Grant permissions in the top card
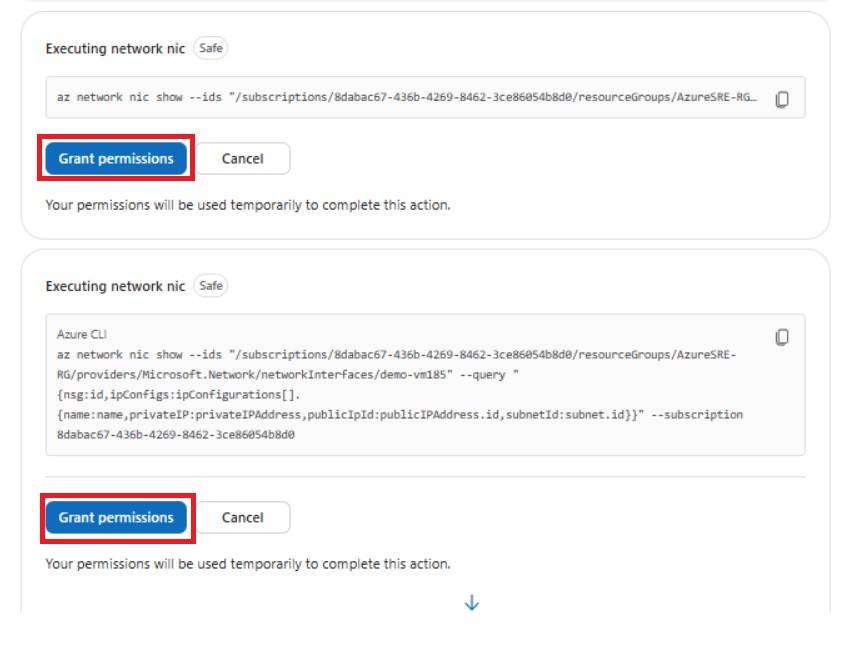Screen dimensions: 845x650 pyautogui.click(x=116, y=158)
